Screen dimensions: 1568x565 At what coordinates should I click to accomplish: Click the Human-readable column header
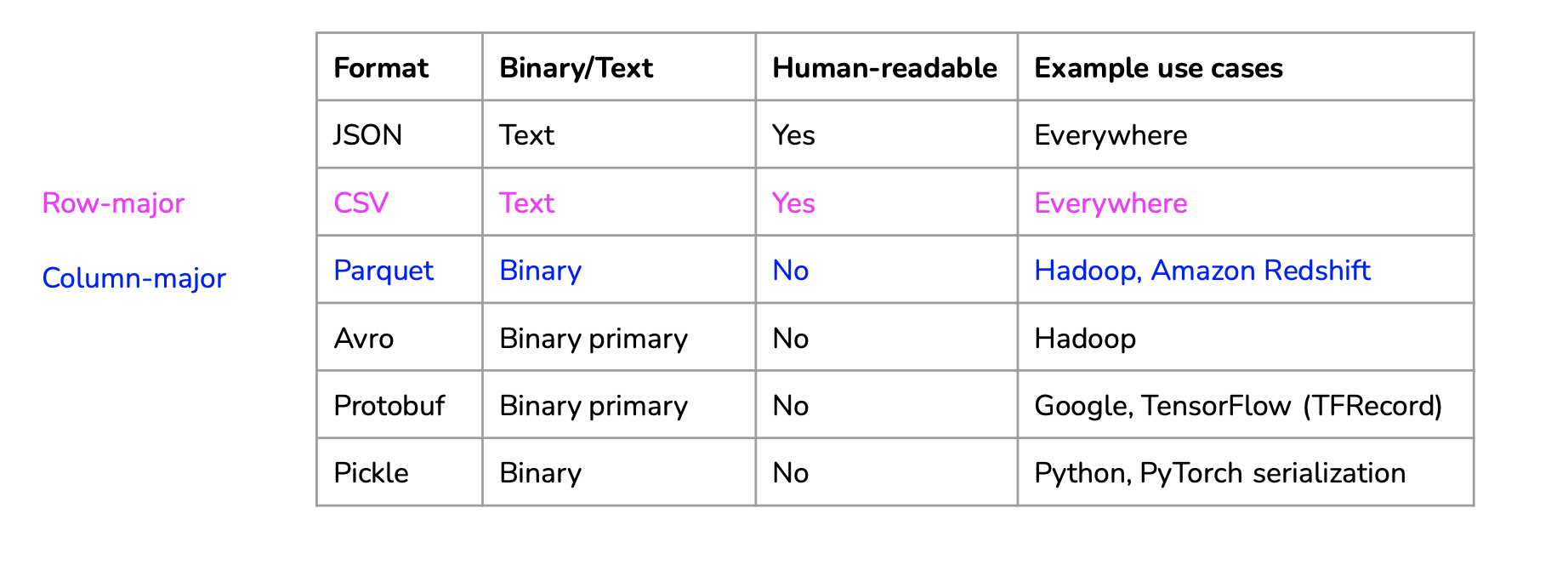click(x=884, y=68)
